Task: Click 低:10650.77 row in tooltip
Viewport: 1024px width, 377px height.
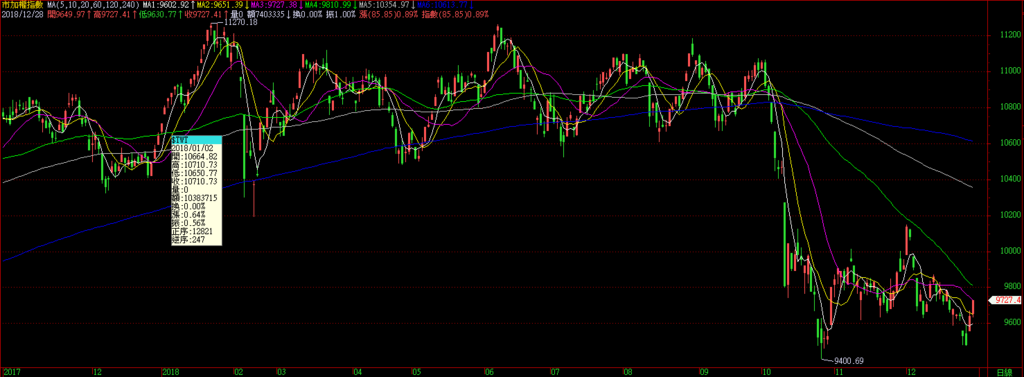Action: [x=195, y=172]
